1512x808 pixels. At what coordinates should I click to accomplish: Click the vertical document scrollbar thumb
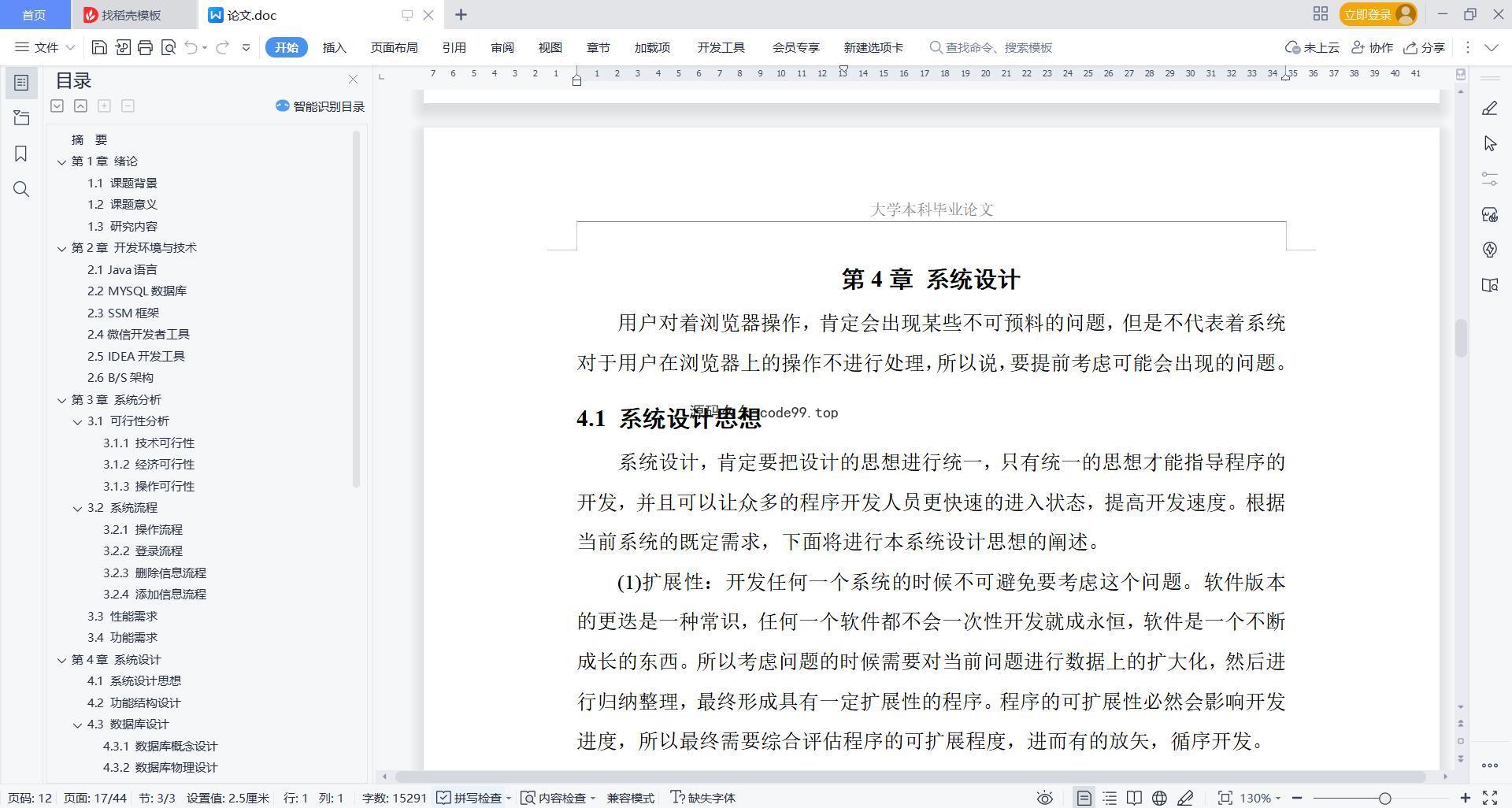[x=1461, y=339]
